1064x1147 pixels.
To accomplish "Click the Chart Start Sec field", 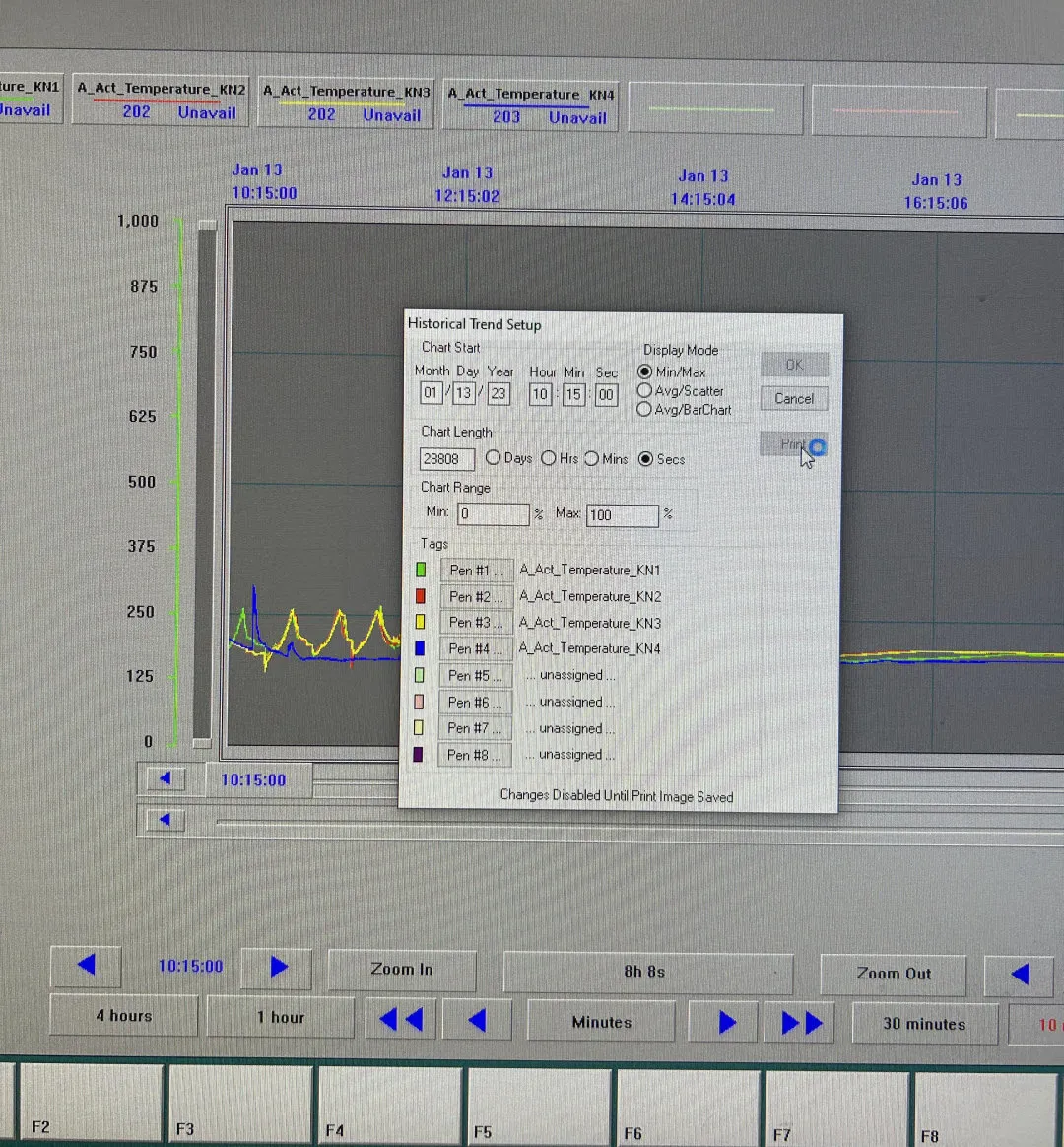I will [x=606, y=396].
